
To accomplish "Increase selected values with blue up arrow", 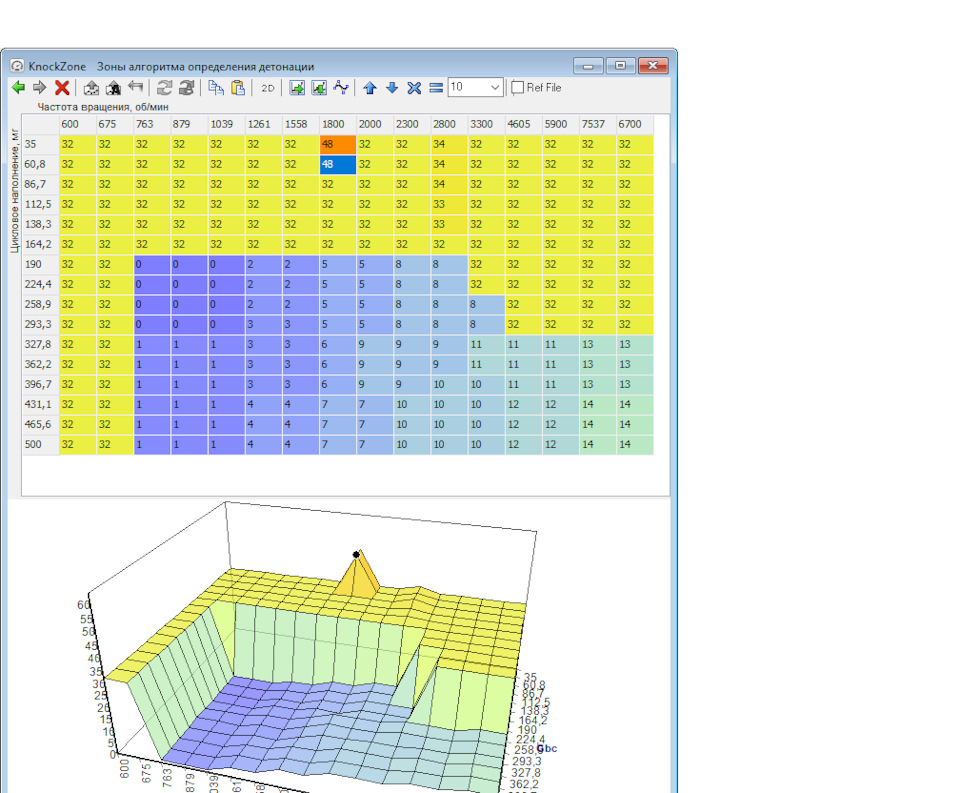I will pos(370,88).
